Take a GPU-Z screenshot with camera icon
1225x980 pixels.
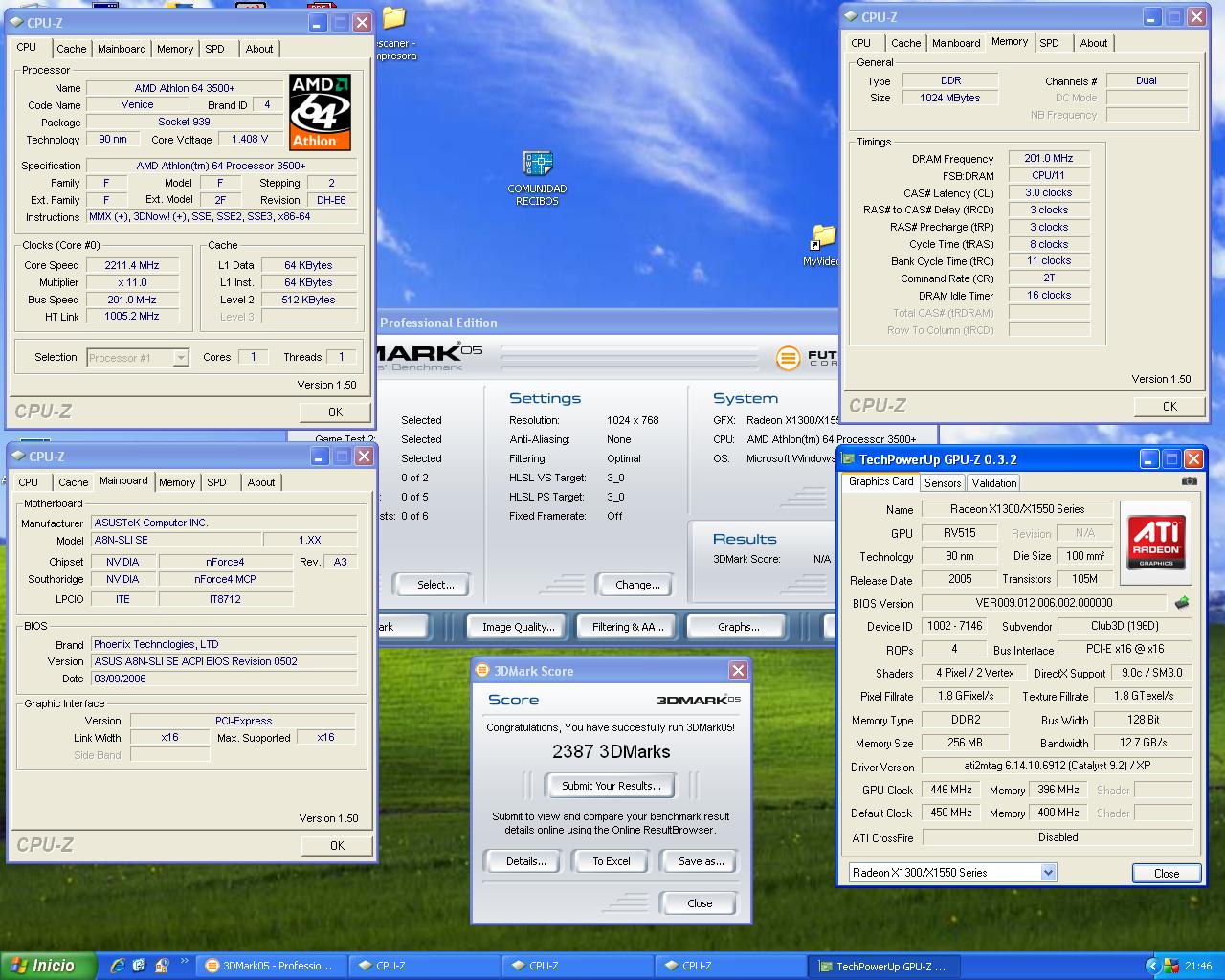pyautogui.click(x=1189, y=481)
